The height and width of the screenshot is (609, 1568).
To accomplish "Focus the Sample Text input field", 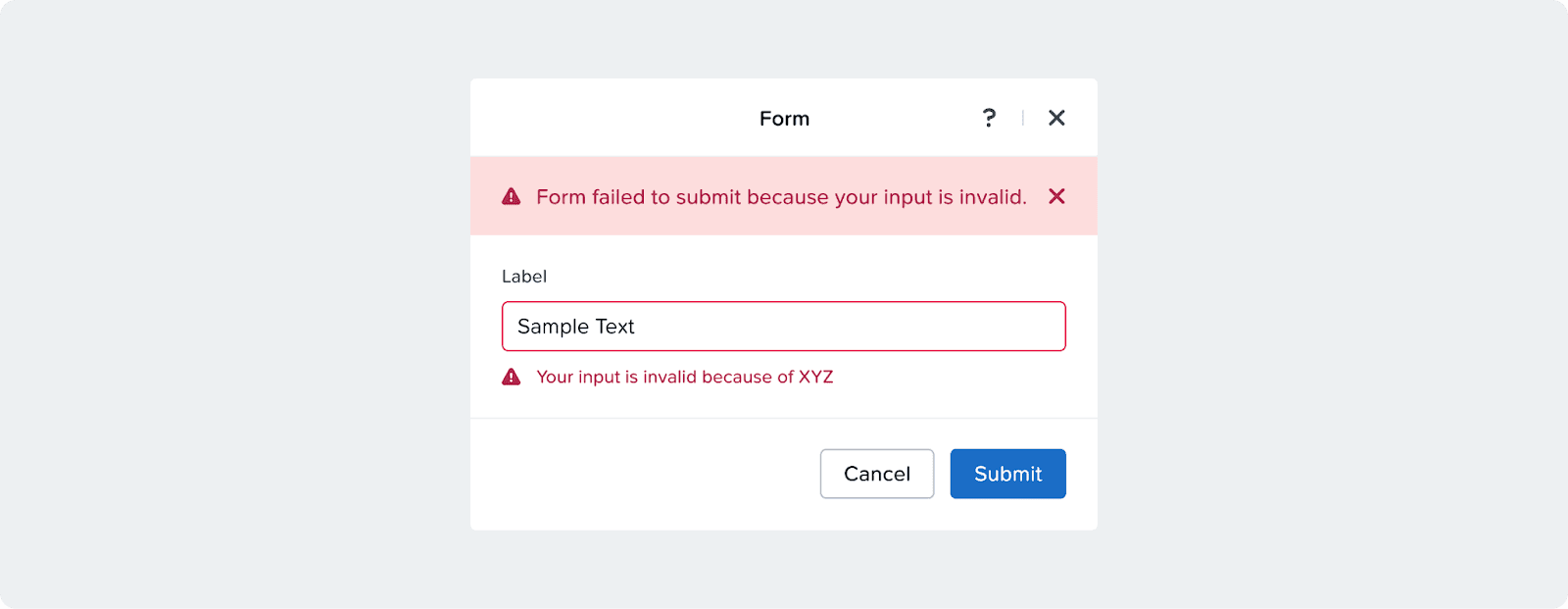I will click(x=784, y=327).
